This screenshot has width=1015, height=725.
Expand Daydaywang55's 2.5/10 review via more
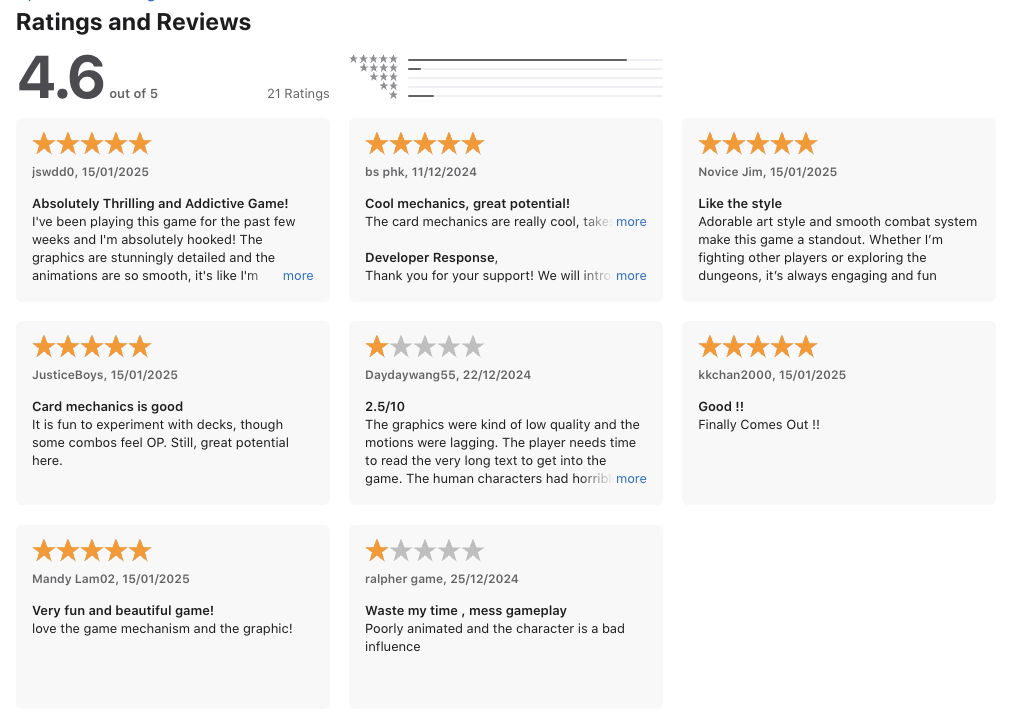tap(631, 479)
